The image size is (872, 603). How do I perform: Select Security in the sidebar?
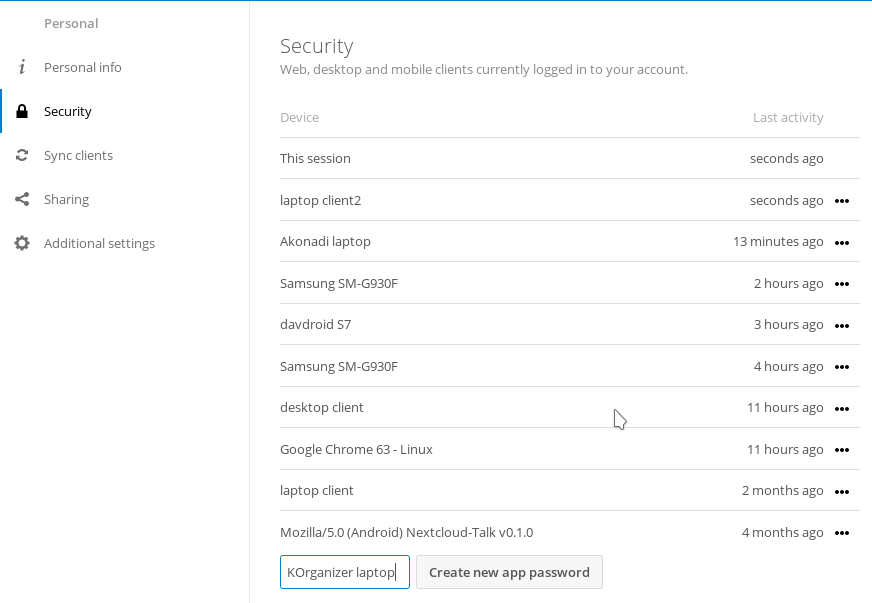pos(67,111)
